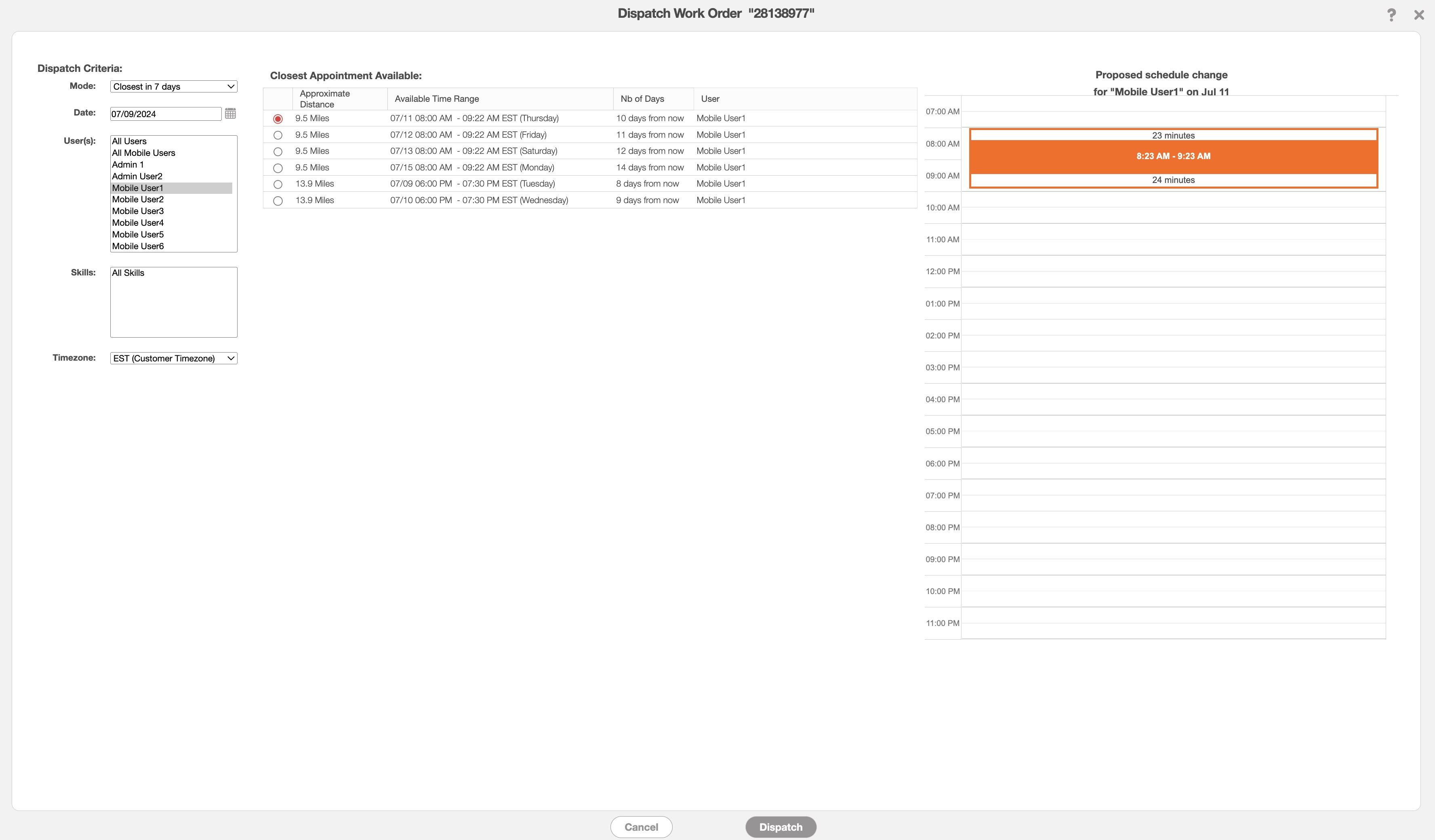
Task: Select the 07/10 Wednesday appointment radio
Action: tap(278, 201)
